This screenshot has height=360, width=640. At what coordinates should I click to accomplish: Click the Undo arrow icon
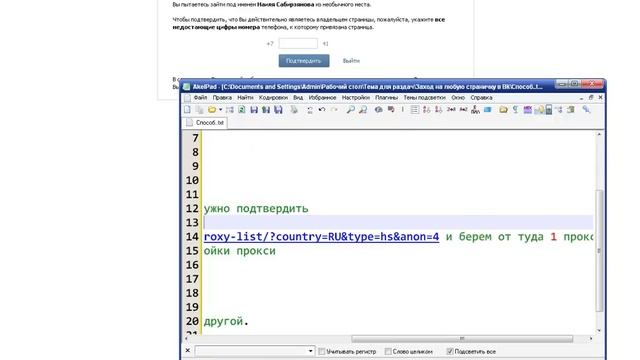pos(322,110)
